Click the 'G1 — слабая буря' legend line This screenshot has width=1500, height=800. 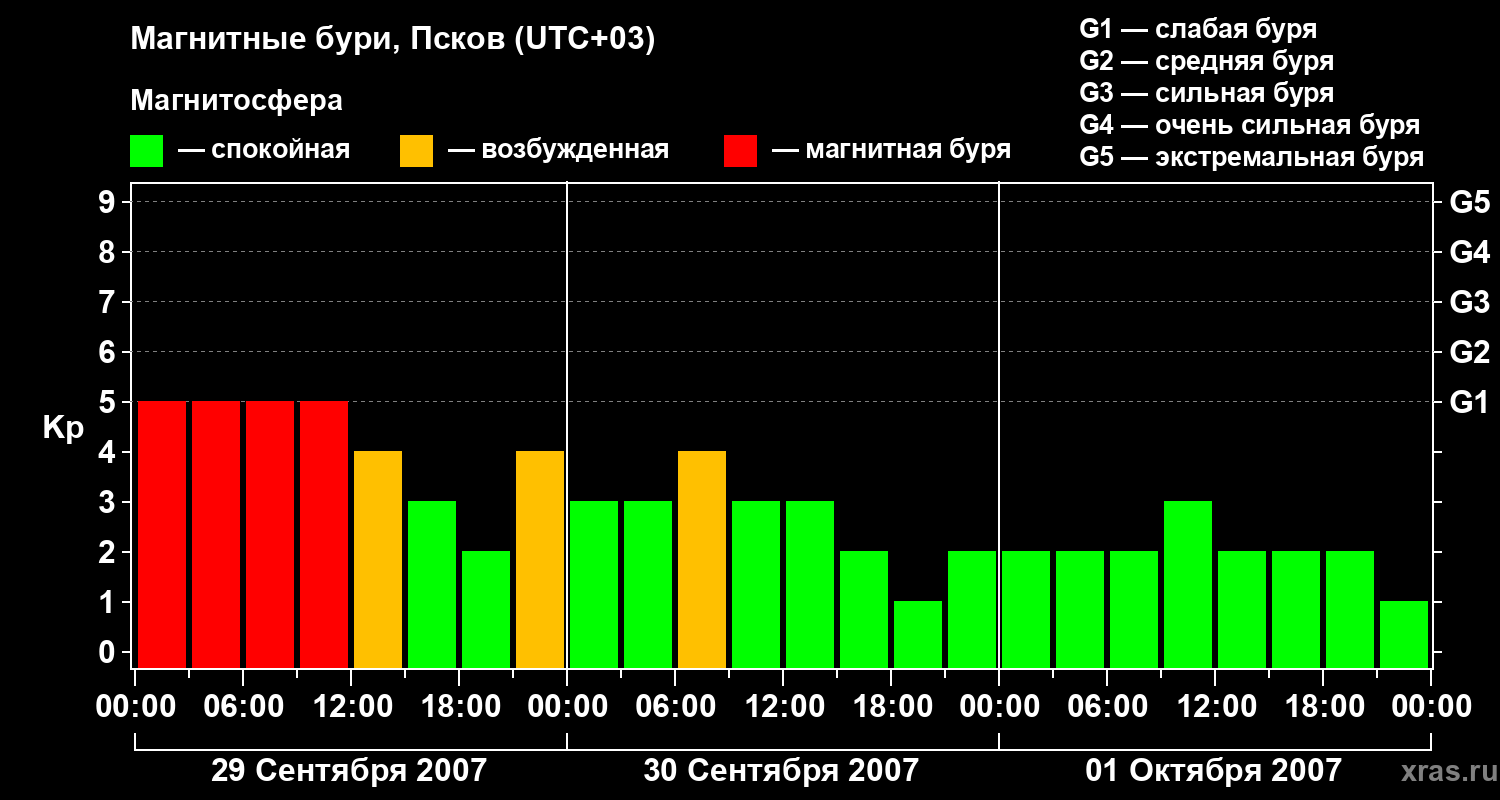tap(1198, 28)
